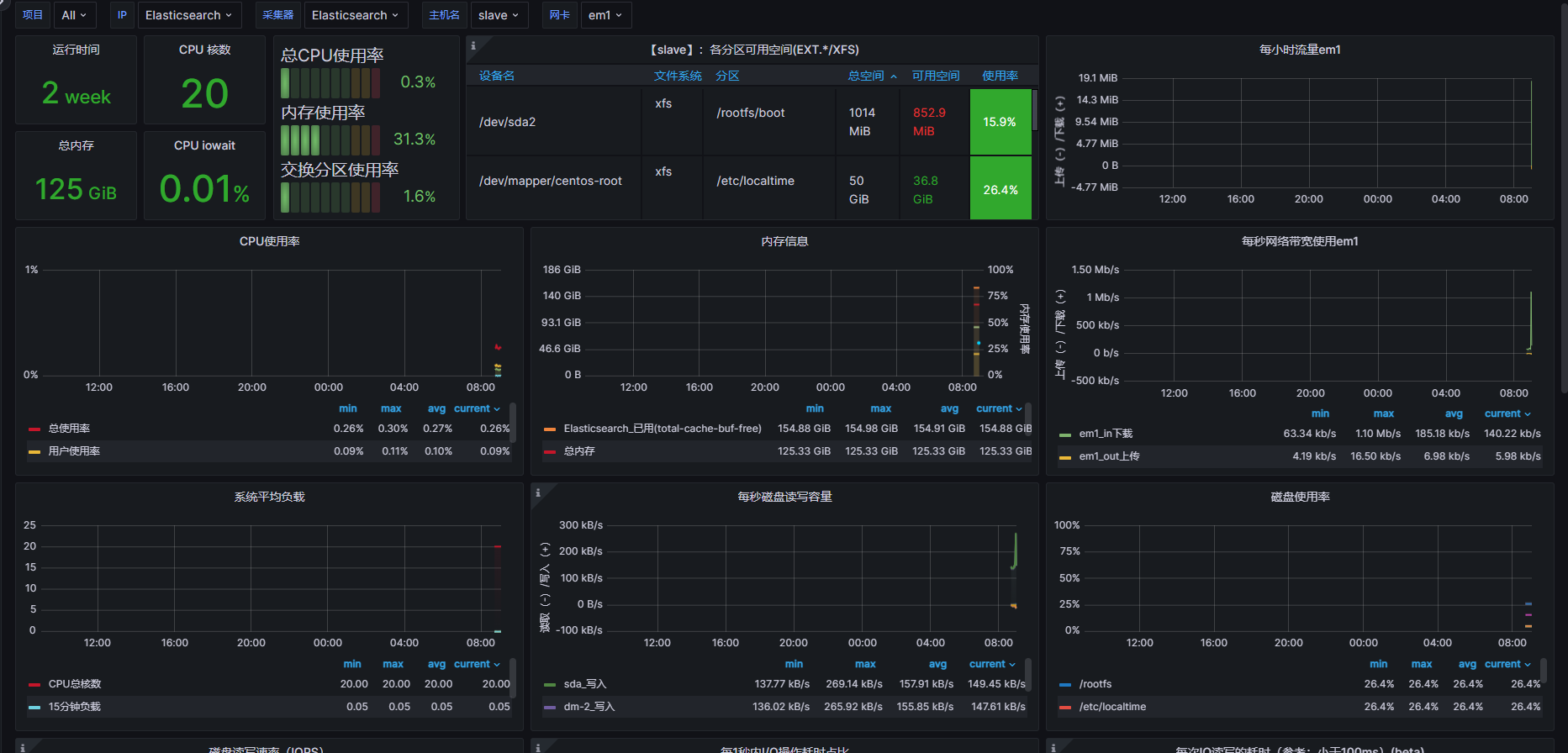This screenshot has width=1568, height=753.
Task: Click the 2 week uptime value
Action: [x=77, y=93]
